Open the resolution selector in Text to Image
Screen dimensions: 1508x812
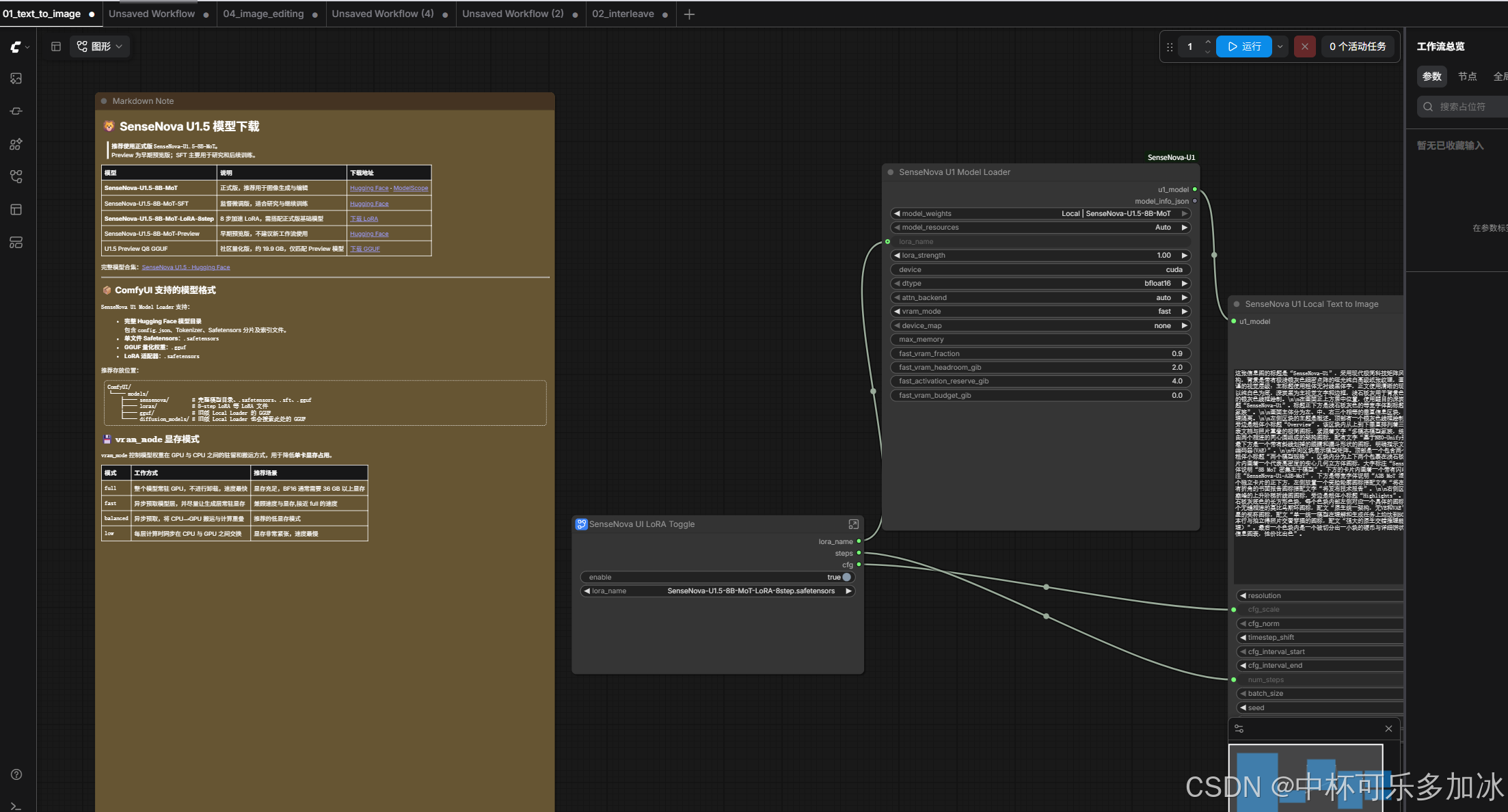point(1320,596)
